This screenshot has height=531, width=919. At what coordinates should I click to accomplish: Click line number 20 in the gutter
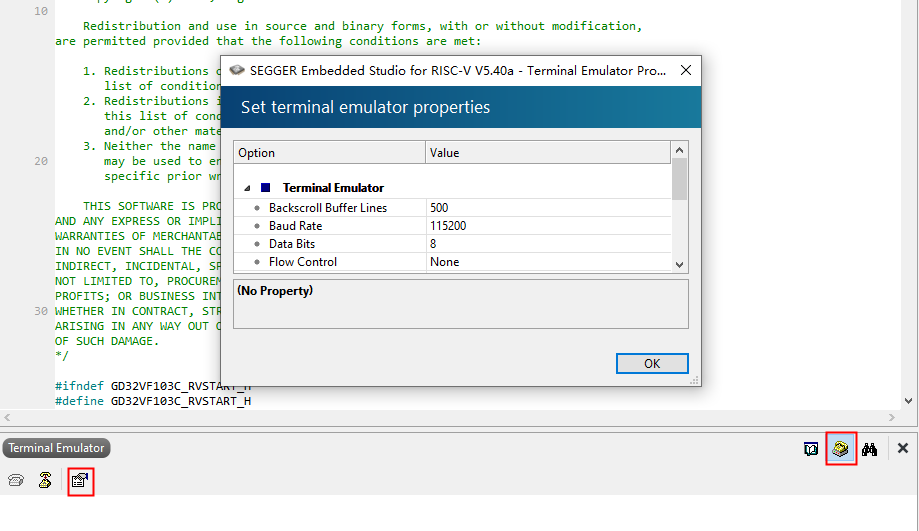[x=41, y=161]
